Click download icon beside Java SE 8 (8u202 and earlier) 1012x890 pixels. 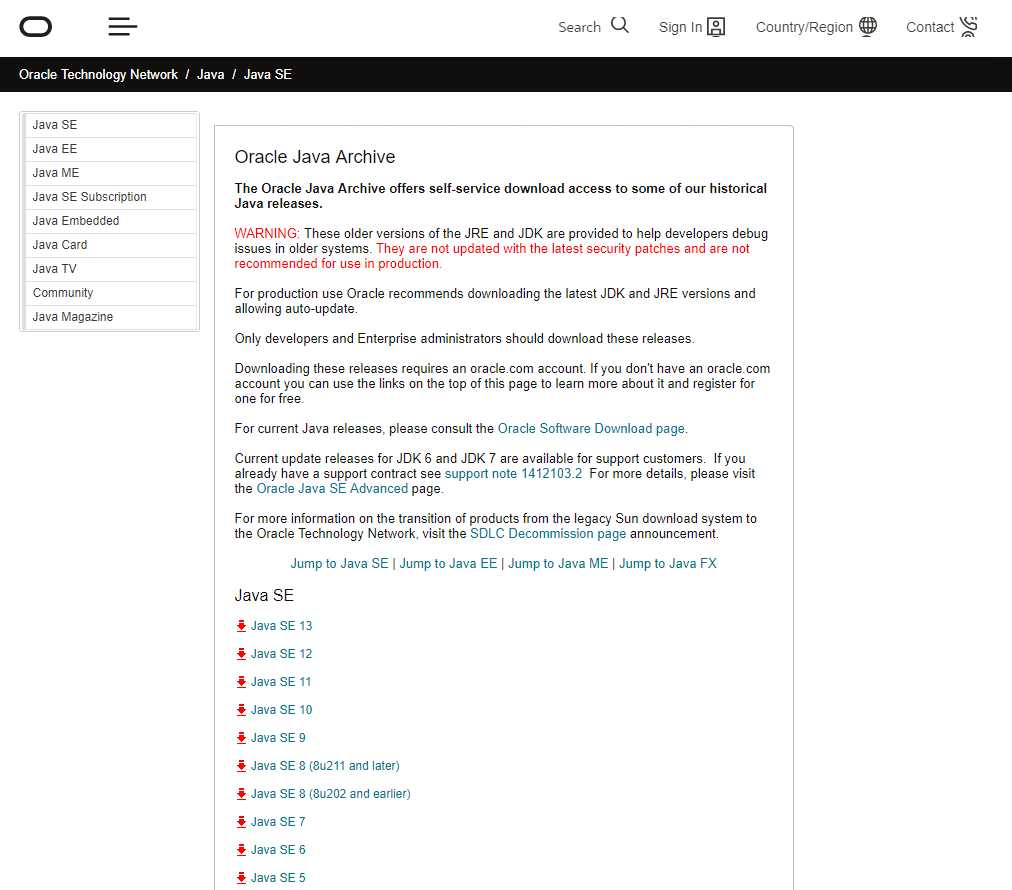coord(241,794)
